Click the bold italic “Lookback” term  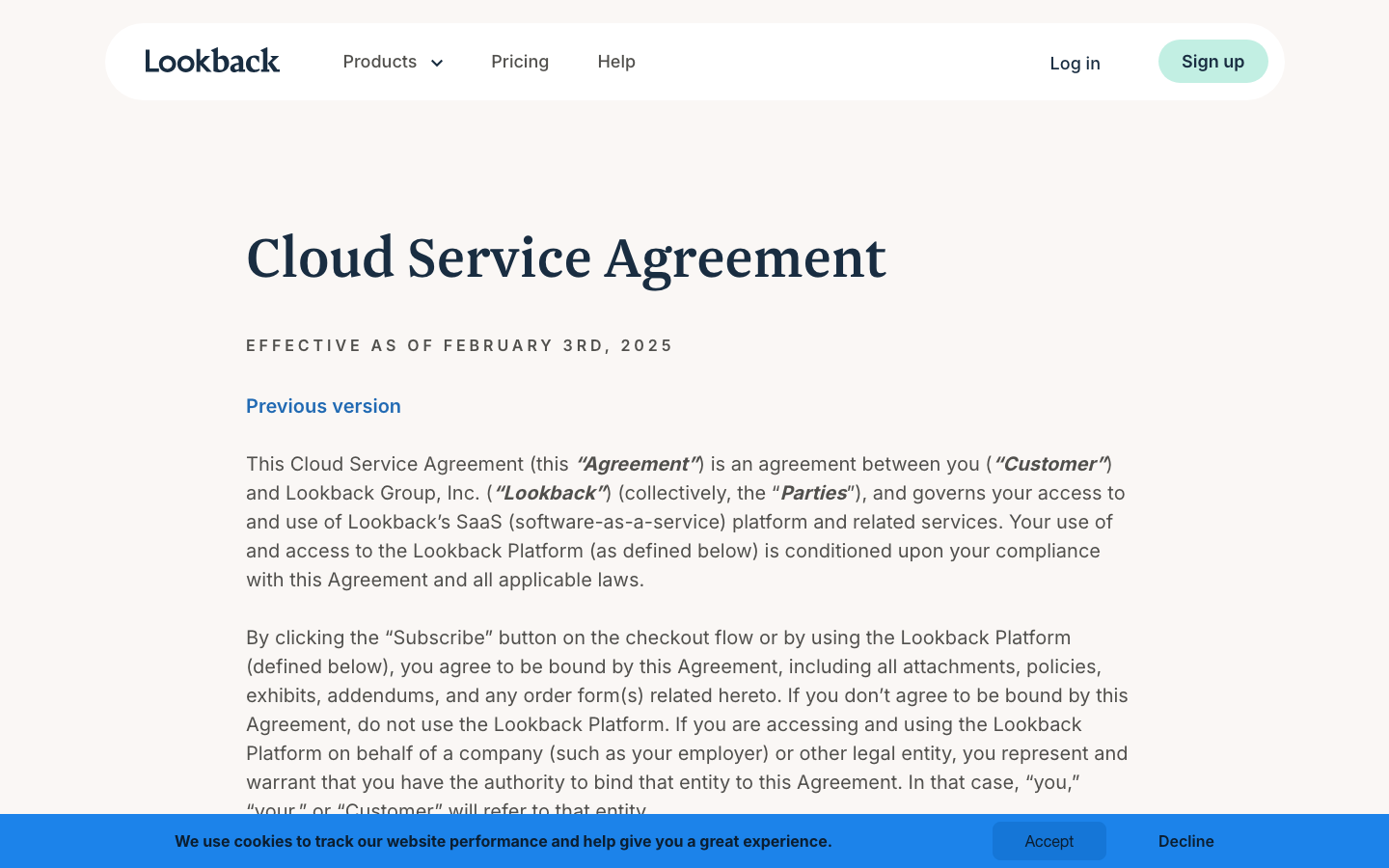550,493
